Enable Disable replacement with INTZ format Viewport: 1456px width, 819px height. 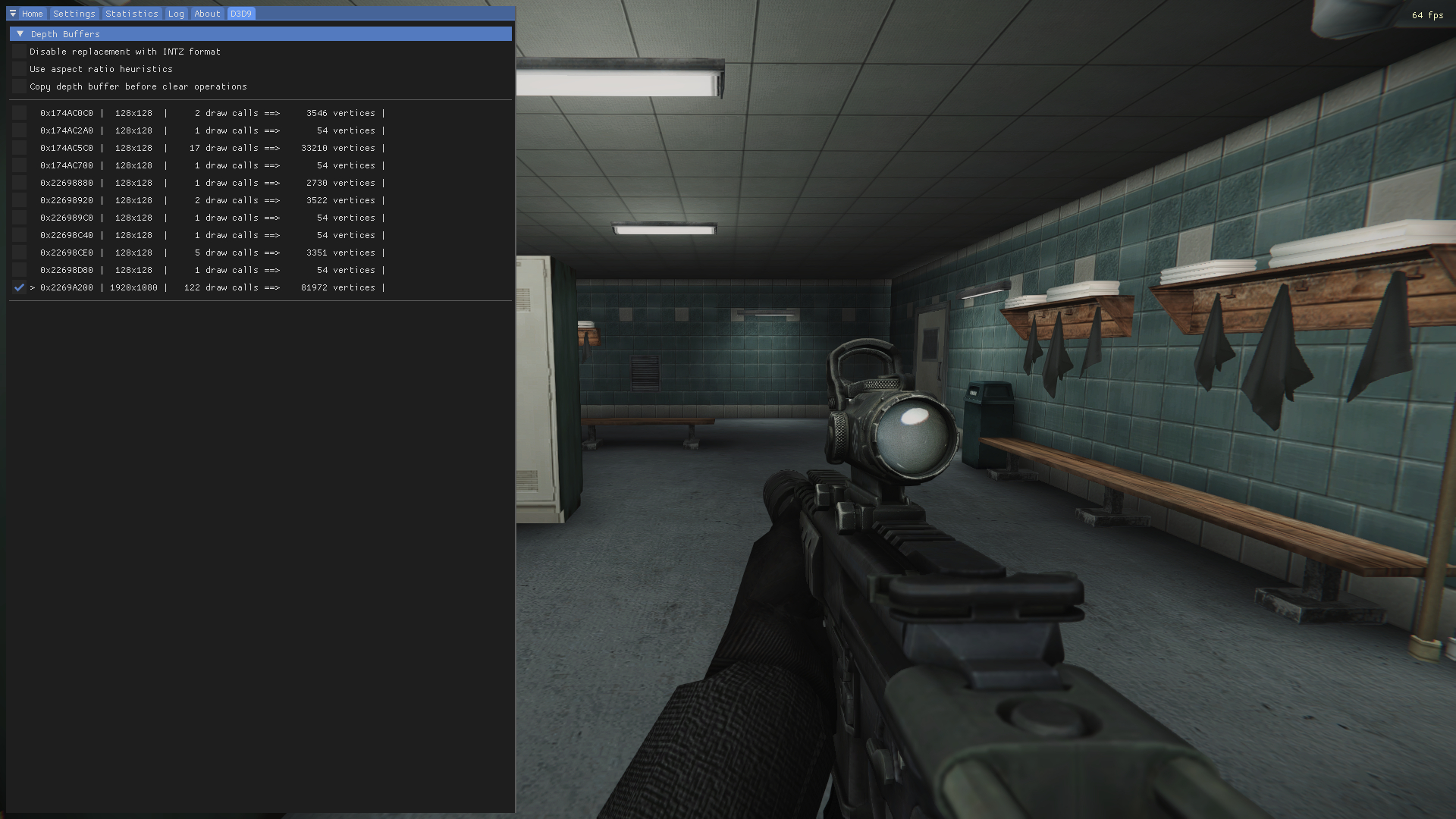[x=19, y=52]
